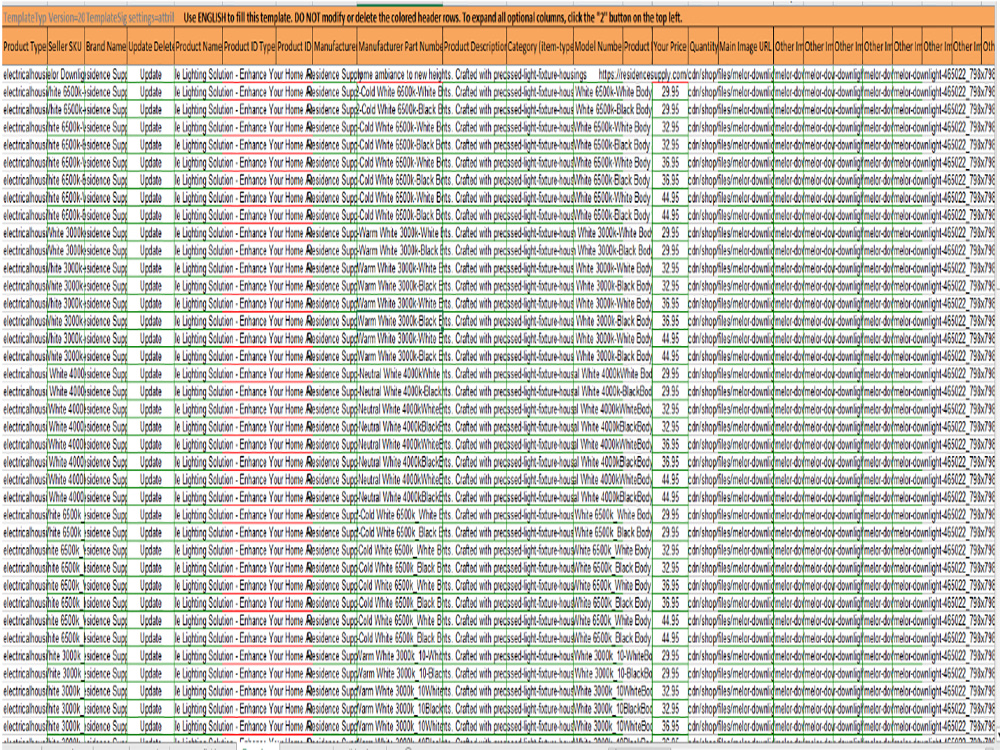The image size is (1000, 750).
Task: Click the 29.95 price for Neutral White 4000k-Black
Action: coord(670,392)
